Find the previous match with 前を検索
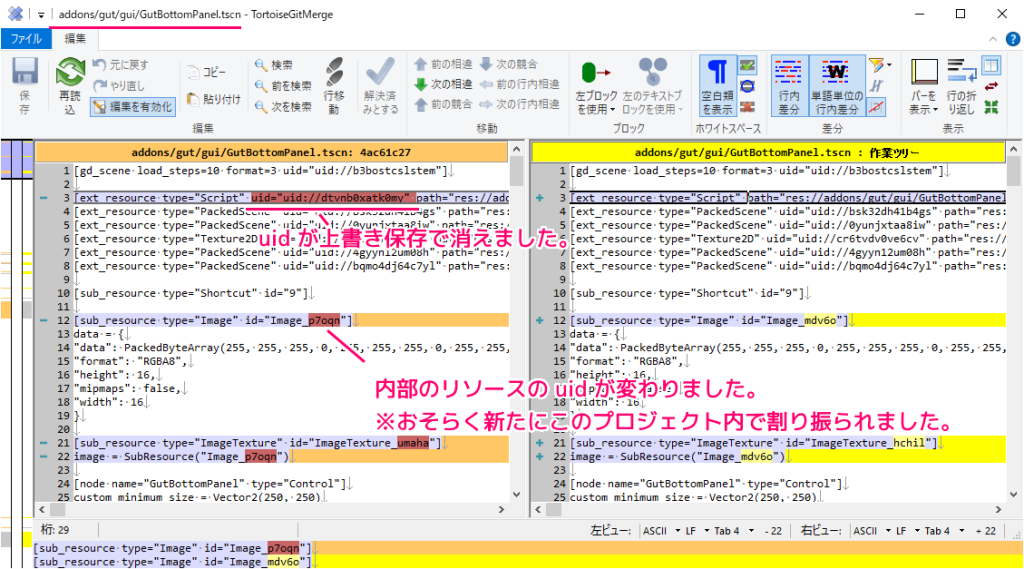This screenshot has height=569, width=1024. tap(283, 86)
